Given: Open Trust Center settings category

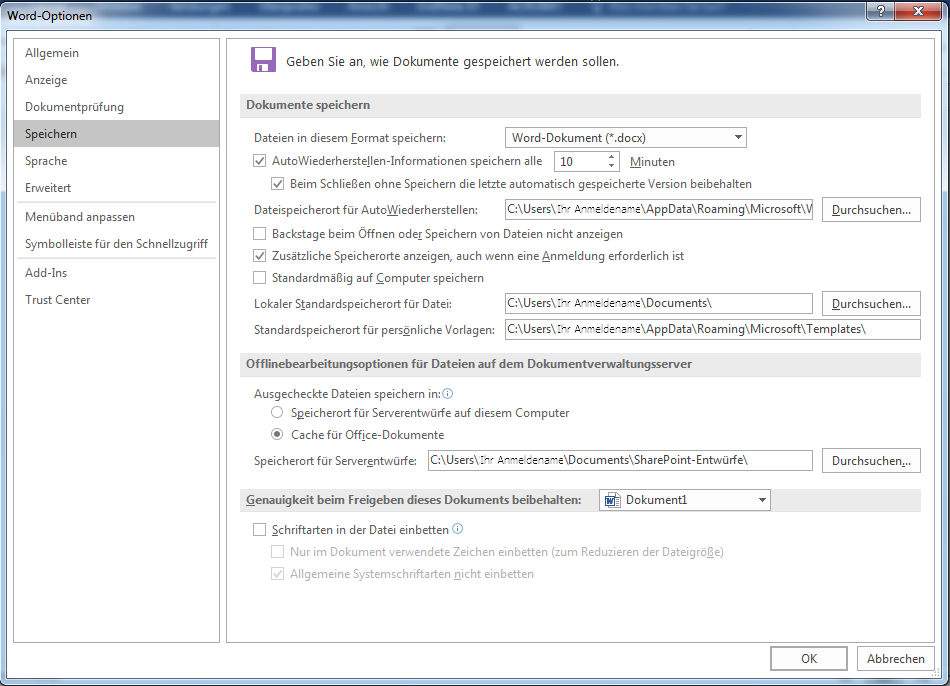Looking at the screenshot, I should [58, 300].
